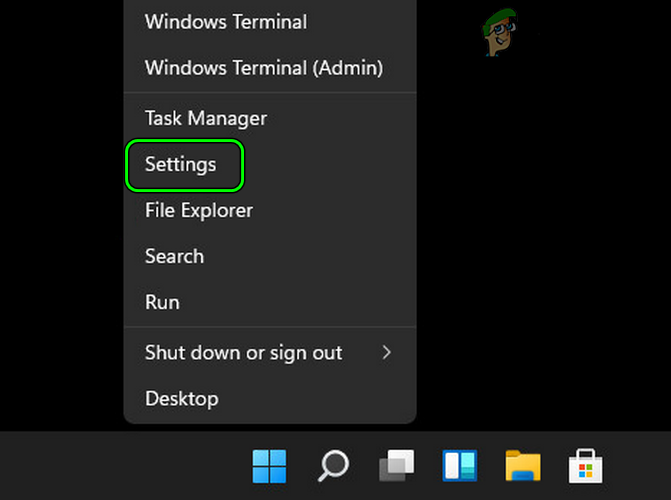Screen dimensions: 671x500
Task: Expand the Shut down or sign out submenu
Action: (x=244, y=352)
